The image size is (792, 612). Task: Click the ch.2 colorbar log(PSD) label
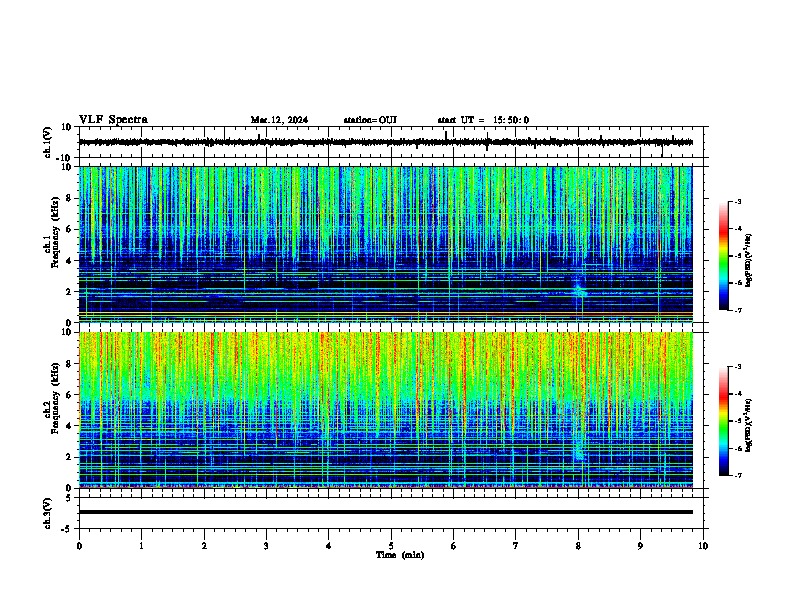(749, 425)
